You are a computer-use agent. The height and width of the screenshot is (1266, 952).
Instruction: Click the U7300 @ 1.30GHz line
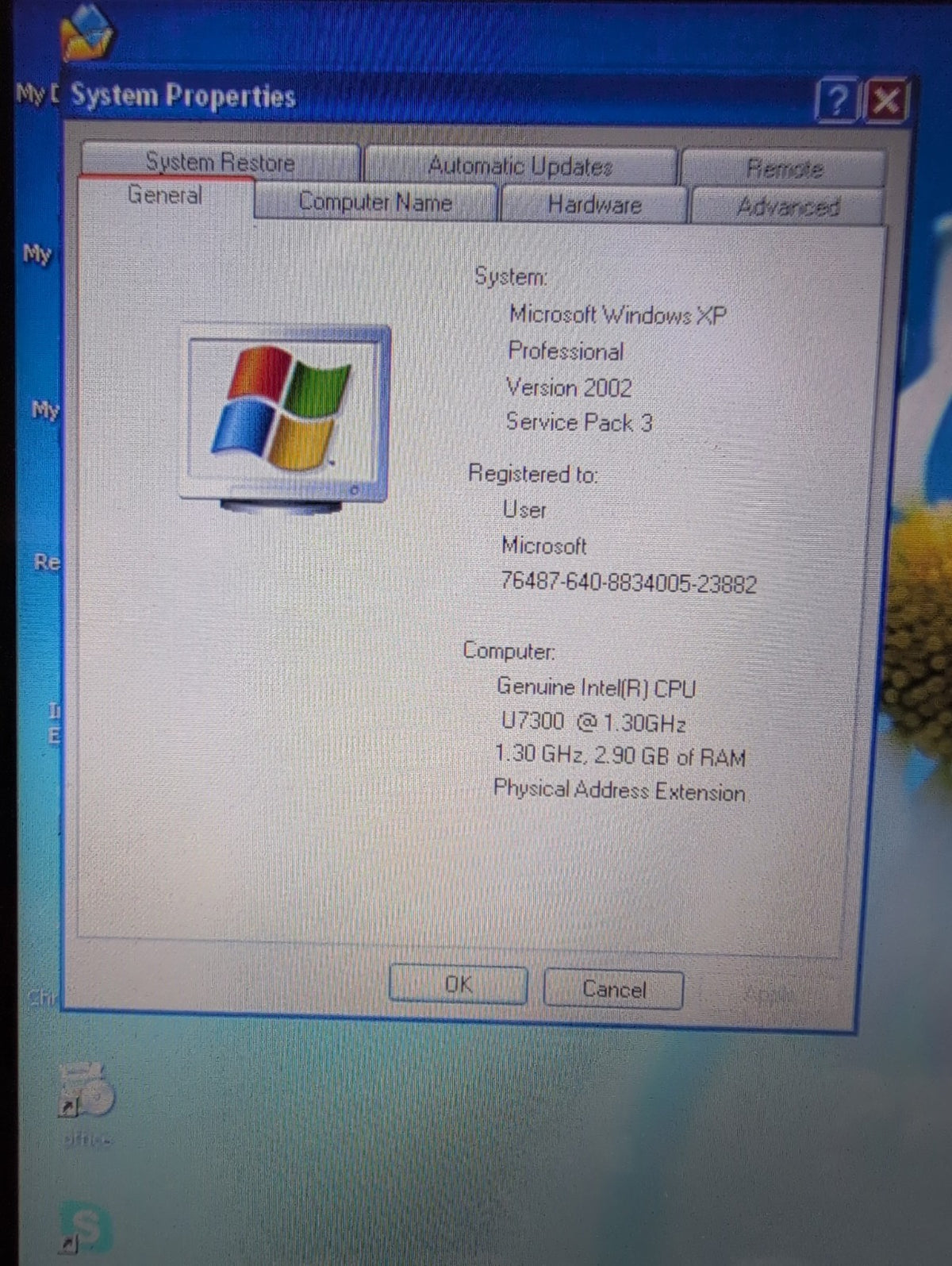593,722
